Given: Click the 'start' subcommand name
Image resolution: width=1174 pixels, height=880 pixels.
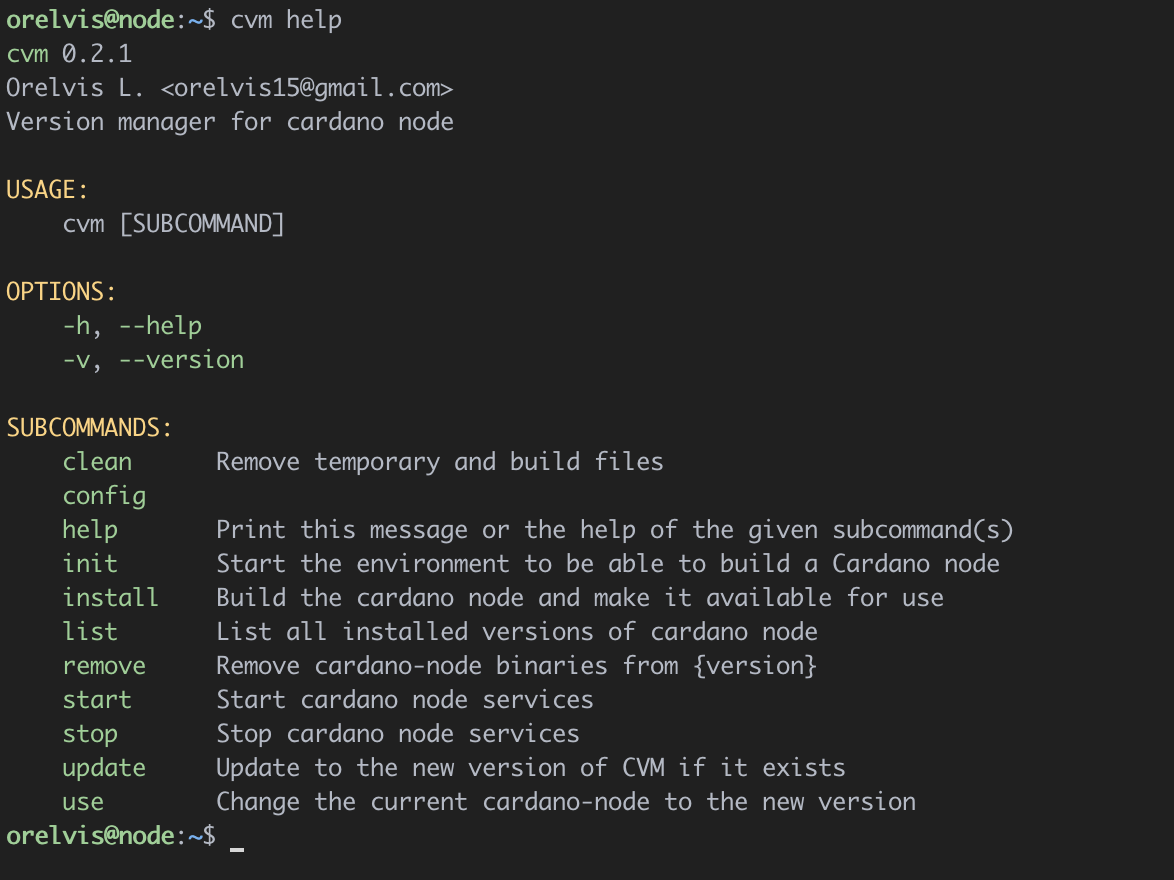Looking at the screenshot, I should [x=97, y=700].
